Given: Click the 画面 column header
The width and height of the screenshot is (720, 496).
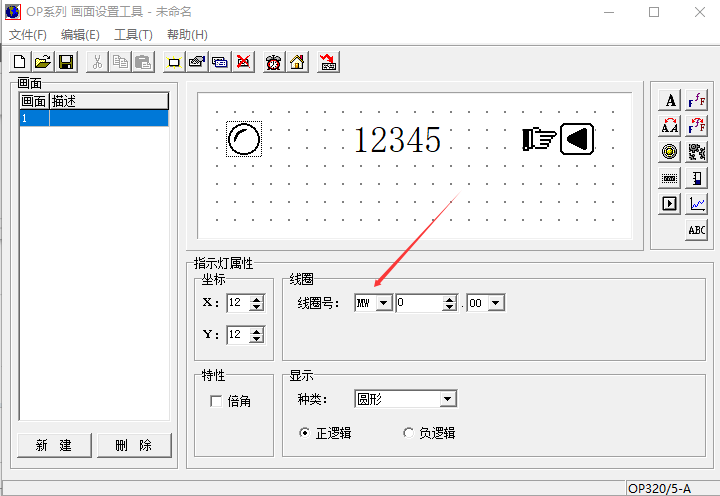Looking at the screenshot, I should tap(34, 101).
